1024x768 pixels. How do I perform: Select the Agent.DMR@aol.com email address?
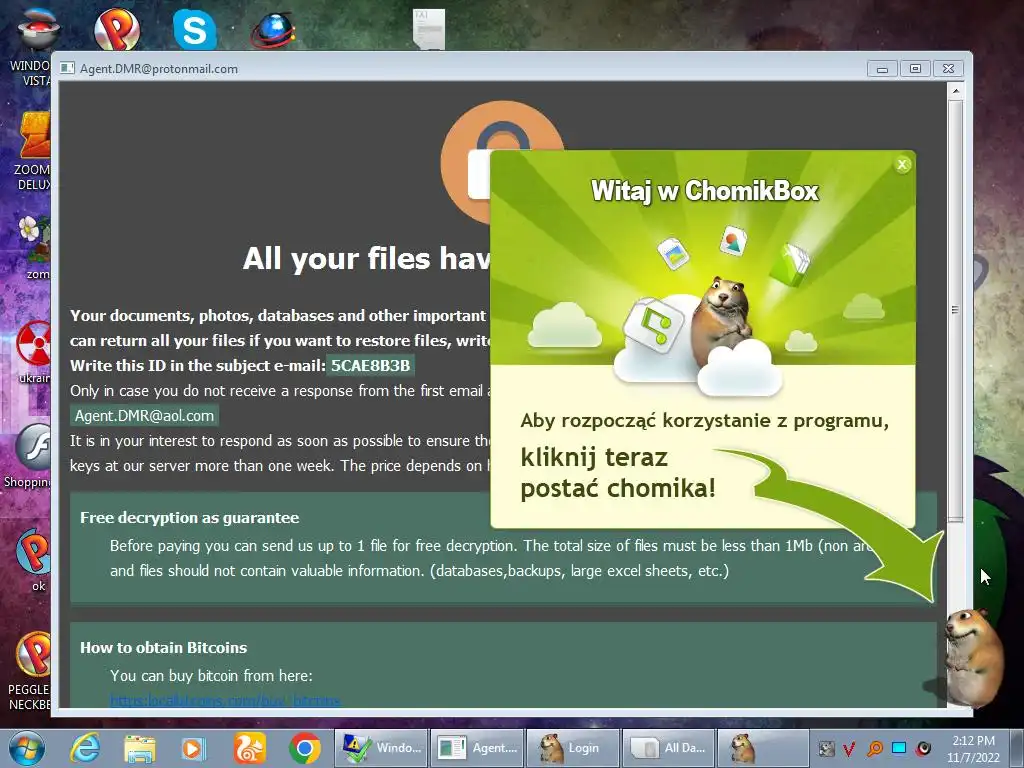point(144,416)
